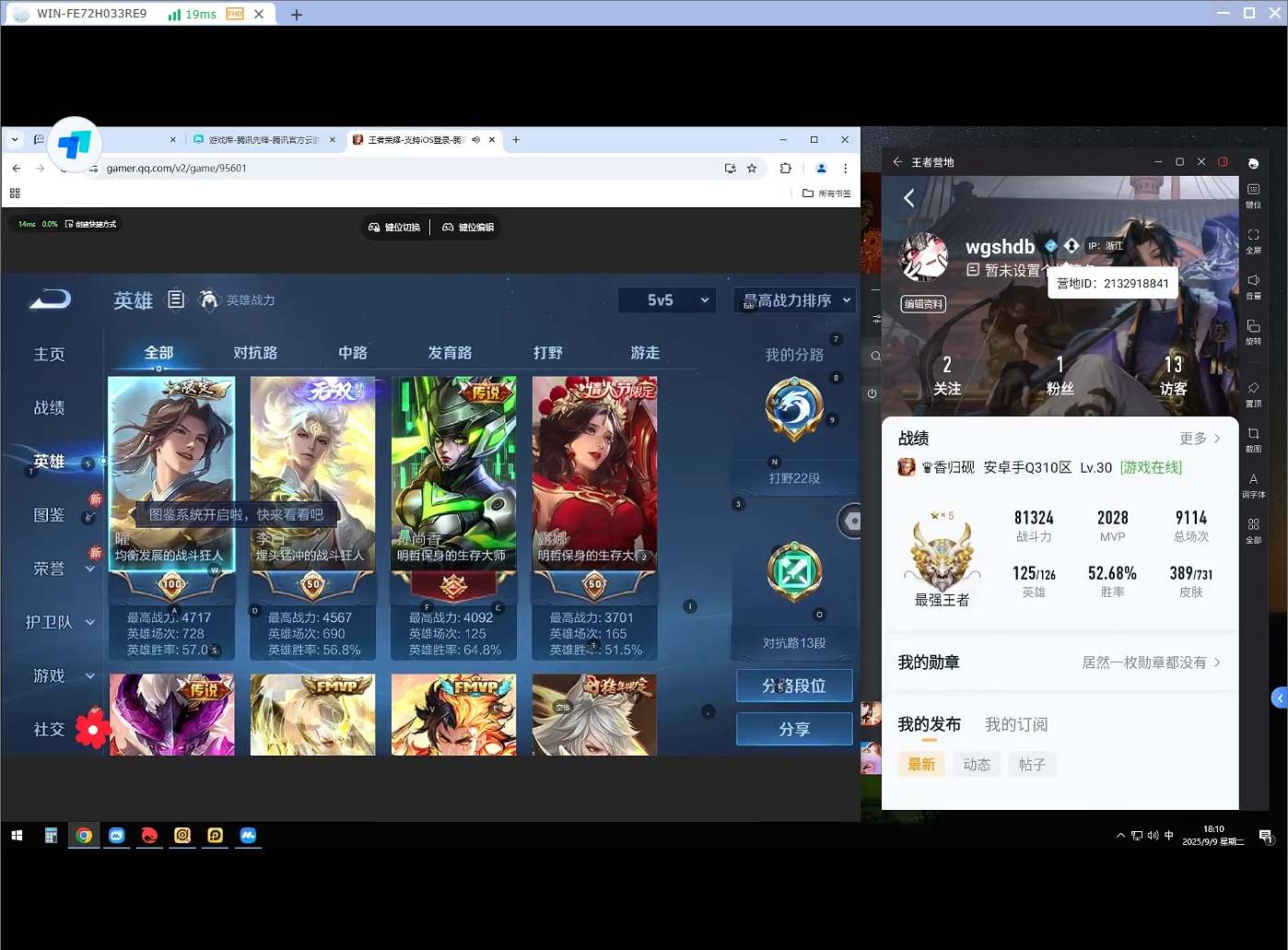Click the 键位编辑 key edit button
This screenshot has width=1288, height=950.
[468, 227]
